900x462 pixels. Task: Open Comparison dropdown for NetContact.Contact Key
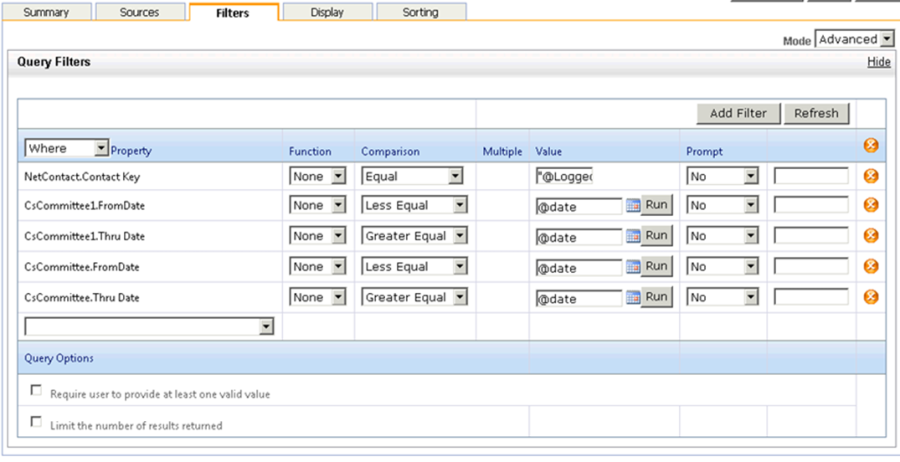point(413,176)
